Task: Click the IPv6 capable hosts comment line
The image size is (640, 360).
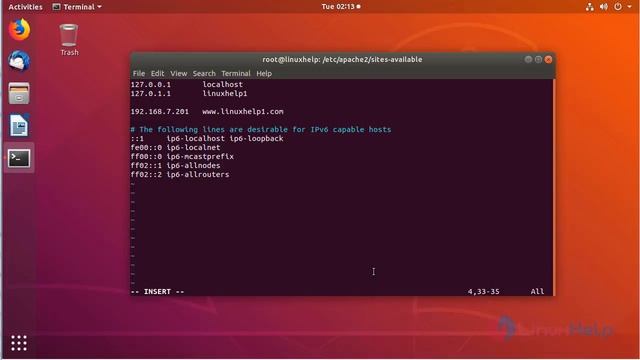Action: tap(261, 129)
